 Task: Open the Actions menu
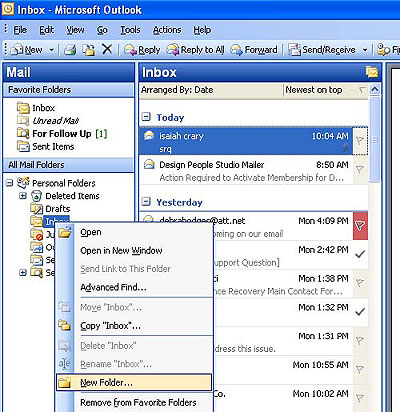pos(167,30)
